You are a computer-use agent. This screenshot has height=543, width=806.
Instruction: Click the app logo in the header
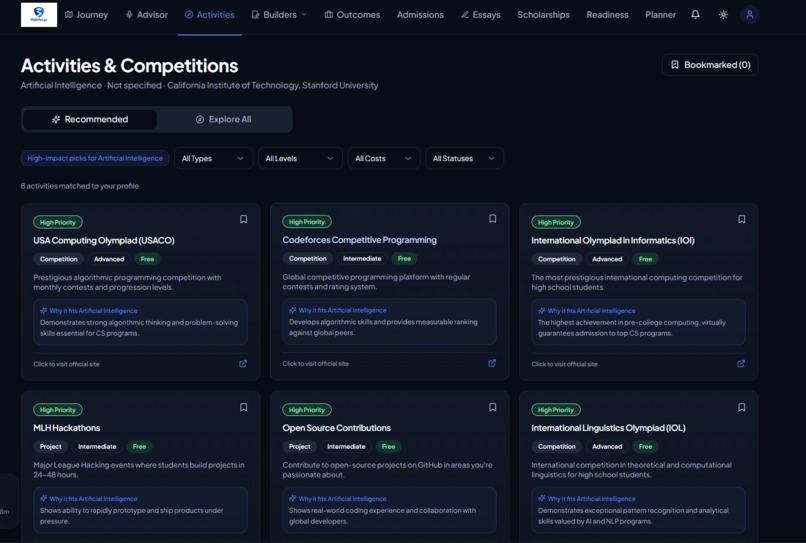(39, 14)
